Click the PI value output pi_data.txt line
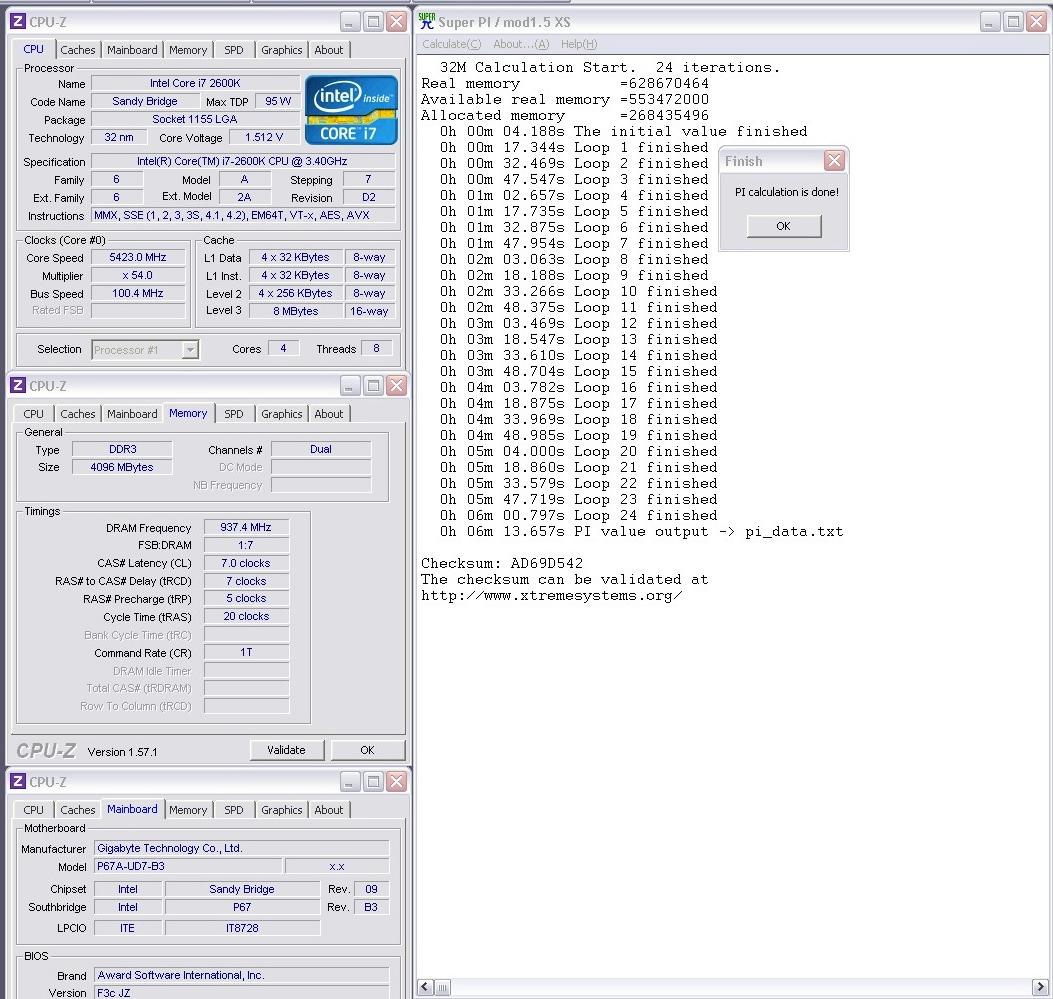Screen dimensions: 1053x999 tap(641, 532)
